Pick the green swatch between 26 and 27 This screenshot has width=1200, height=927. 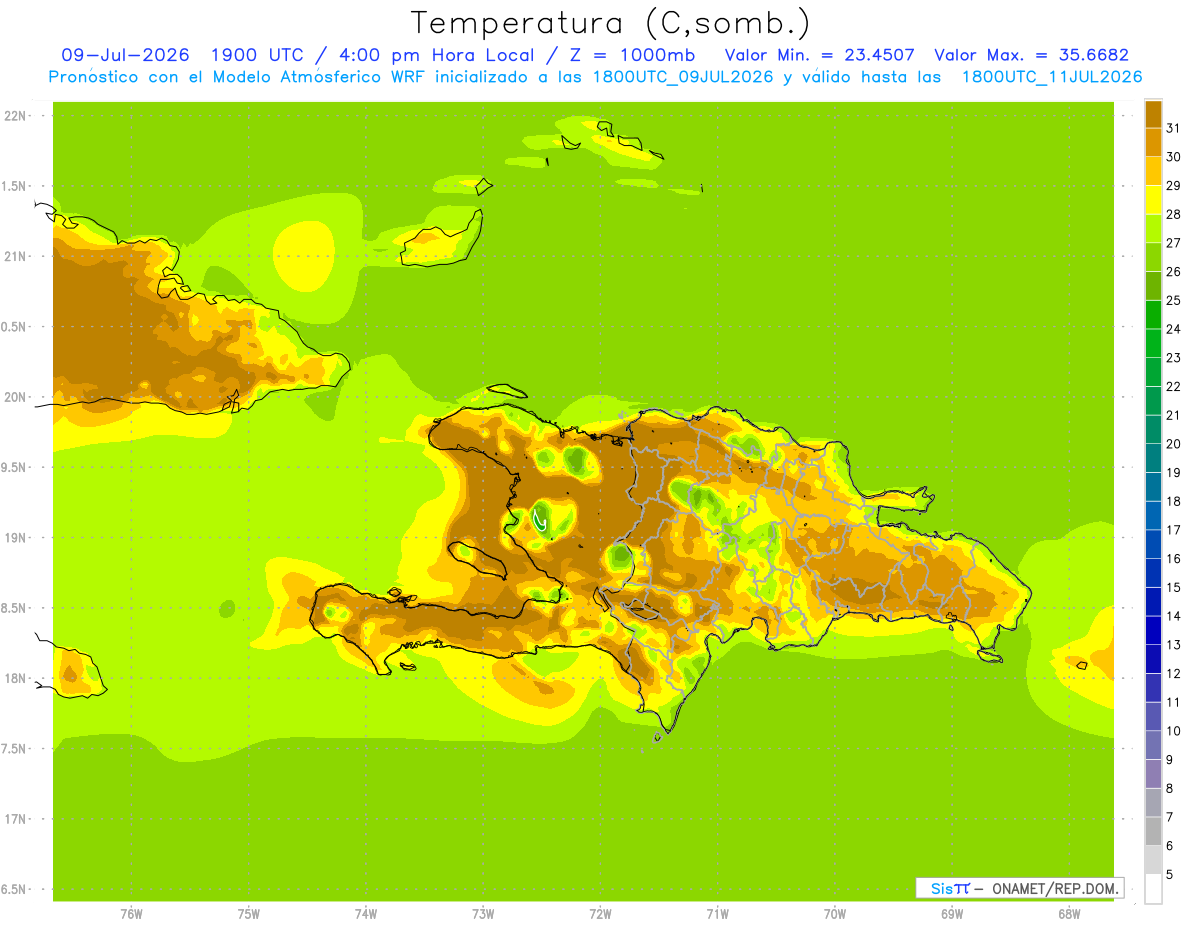tap(1153, 257)
